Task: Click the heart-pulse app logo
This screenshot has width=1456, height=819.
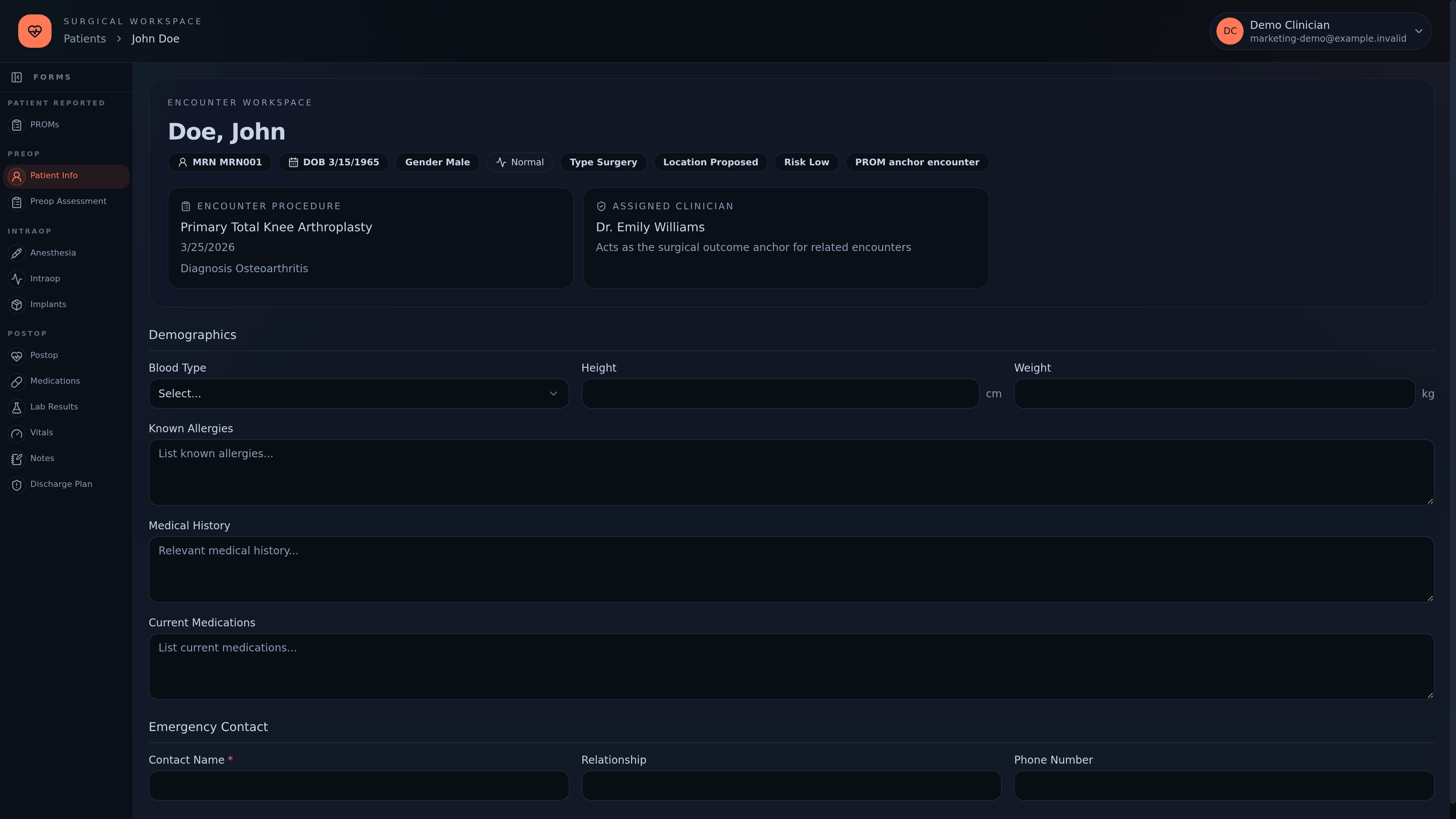Action: tap(35, 31)
